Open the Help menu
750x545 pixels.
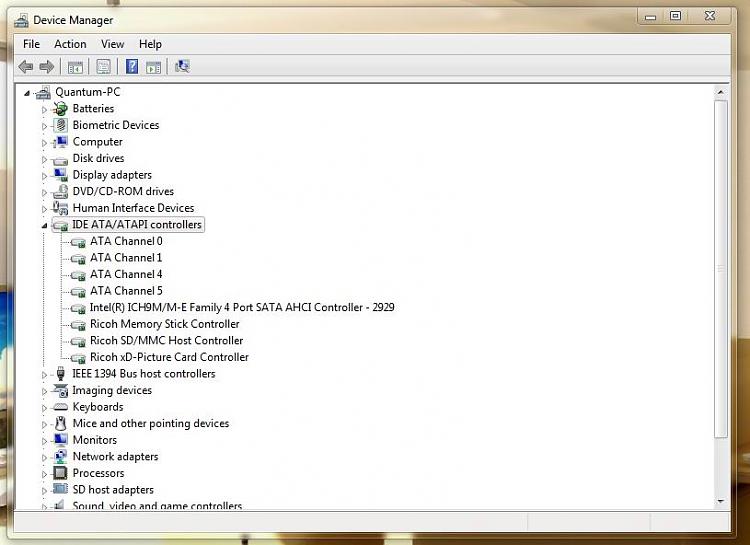coord(150,44)
